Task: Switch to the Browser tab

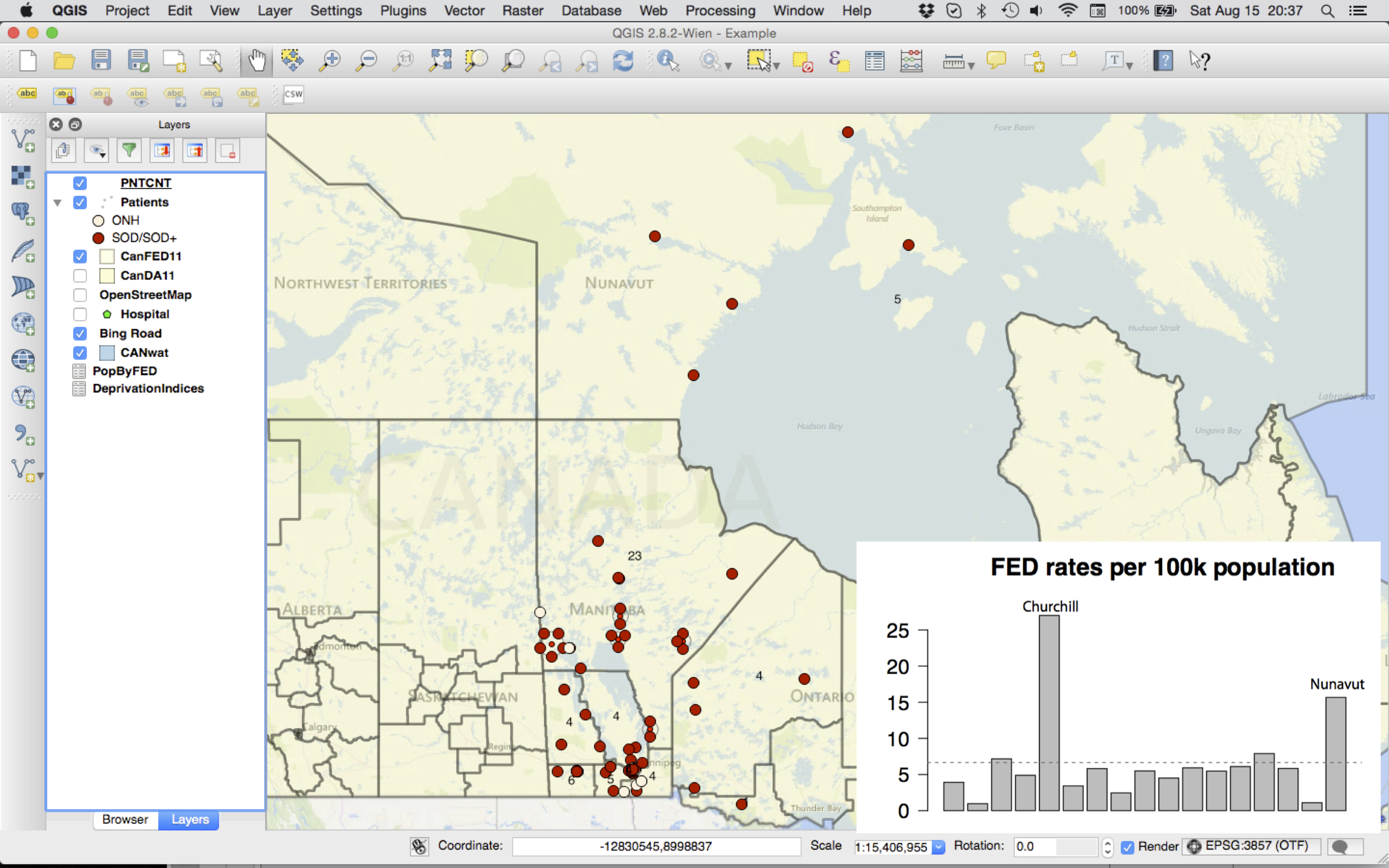Action: [x=125, y=819]
